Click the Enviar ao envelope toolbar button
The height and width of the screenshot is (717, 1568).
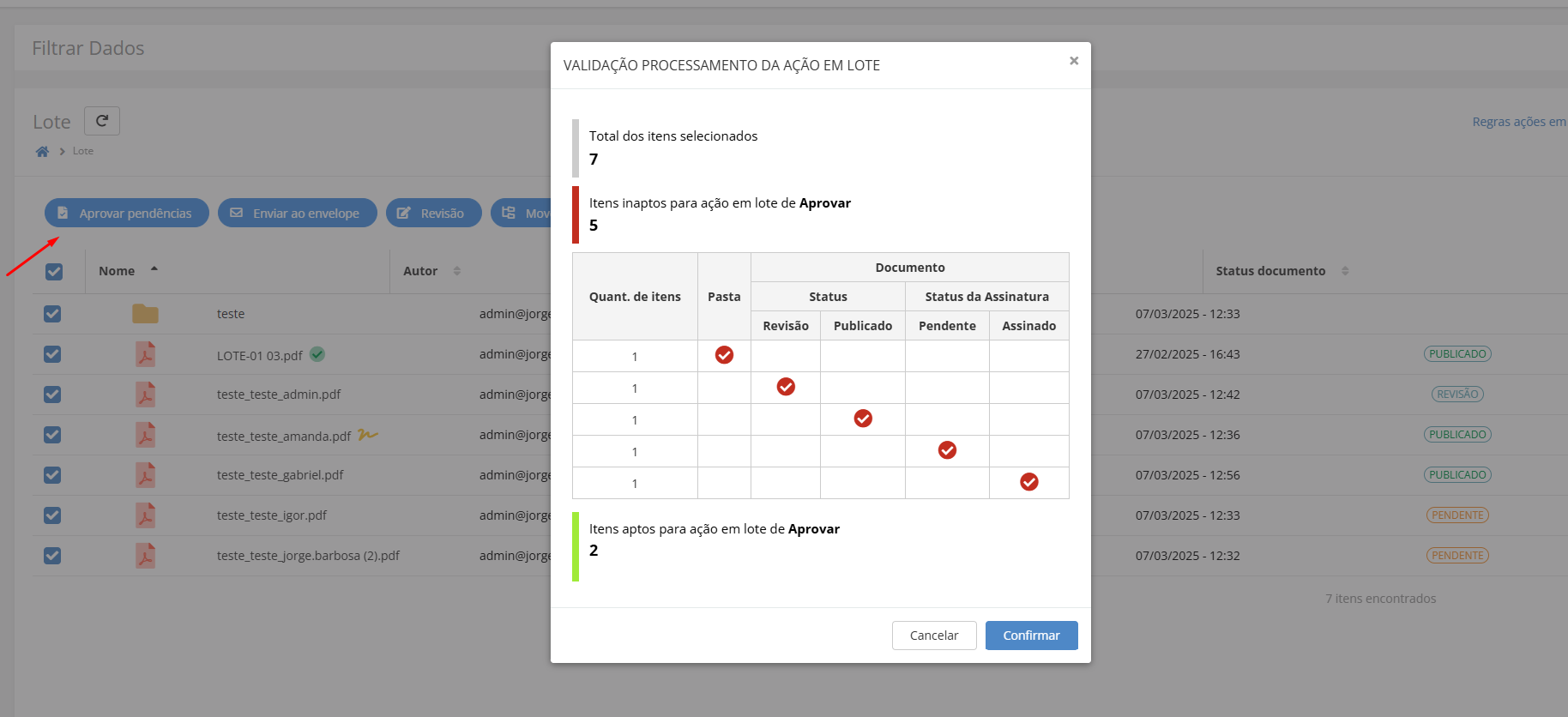[297, 214]
